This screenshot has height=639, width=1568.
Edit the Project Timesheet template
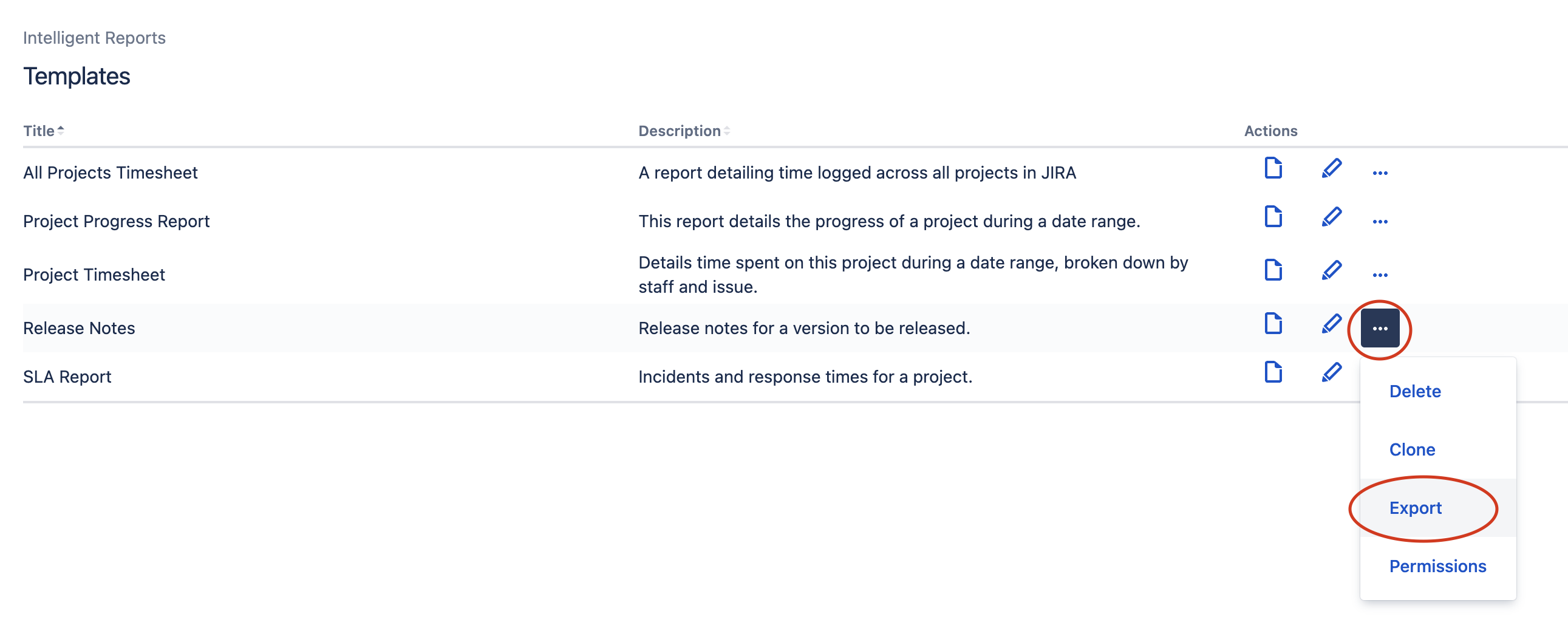[x=1331, y=270]
